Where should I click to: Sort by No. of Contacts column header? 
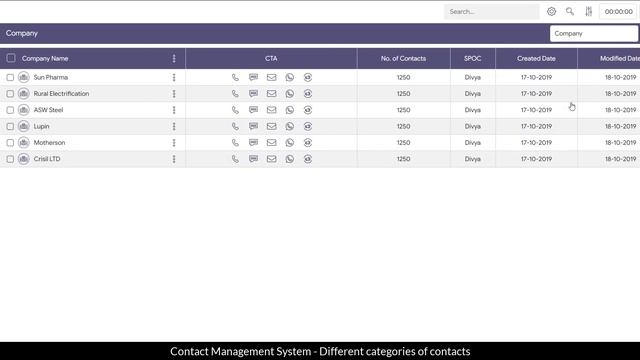coord(403,58)
